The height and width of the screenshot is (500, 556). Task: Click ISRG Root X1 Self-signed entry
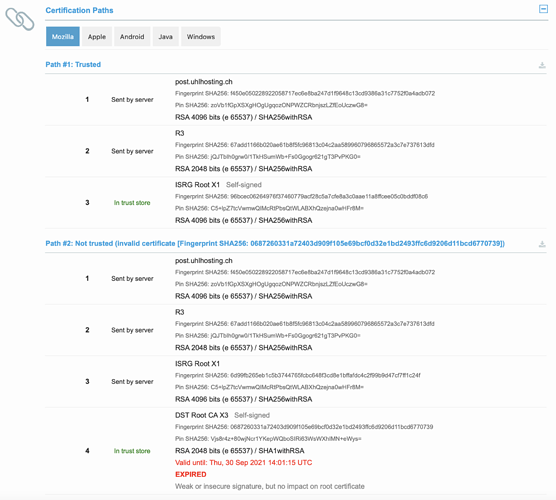click(218, 185)
